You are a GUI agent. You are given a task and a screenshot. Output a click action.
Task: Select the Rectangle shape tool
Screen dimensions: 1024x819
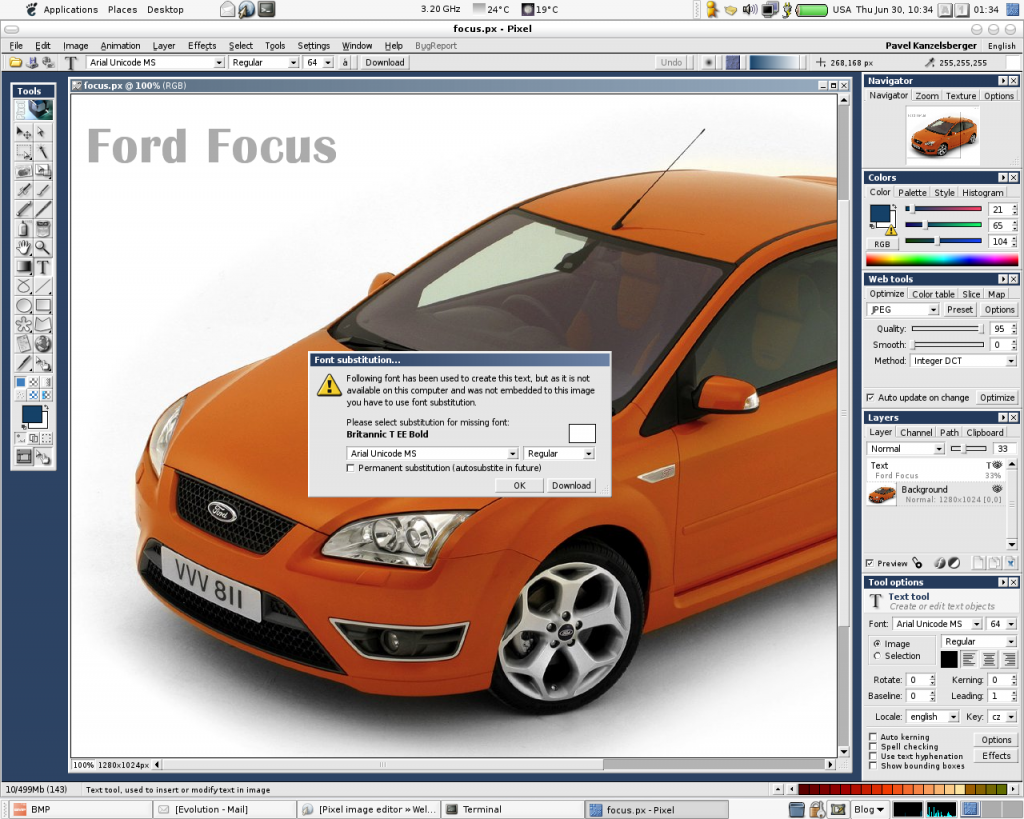click(x=43, y=305)
